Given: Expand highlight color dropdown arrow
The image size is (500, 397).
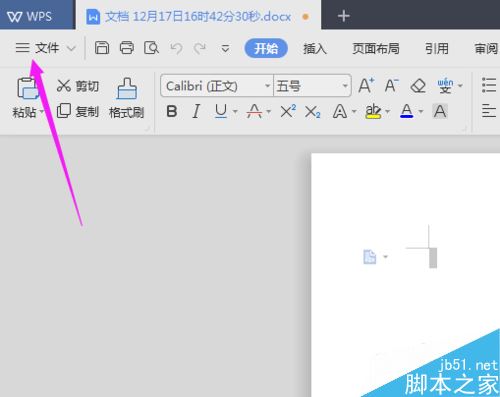Looking at the screenshot, I should (x=387, y=111).
